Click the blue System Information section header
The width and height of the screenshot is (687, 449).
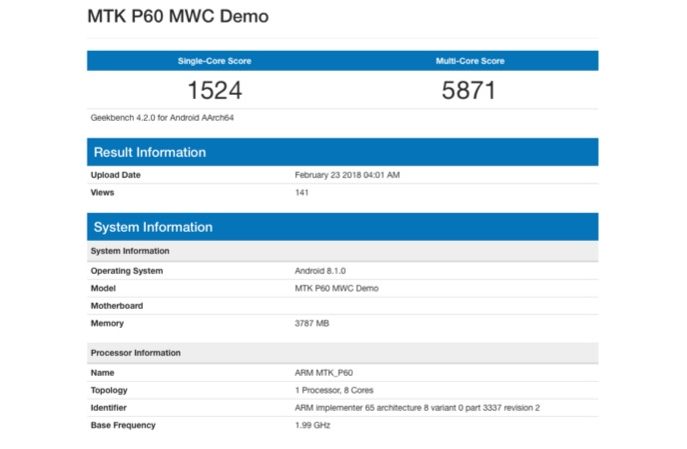pyautogui.click(x=152, y=227)
